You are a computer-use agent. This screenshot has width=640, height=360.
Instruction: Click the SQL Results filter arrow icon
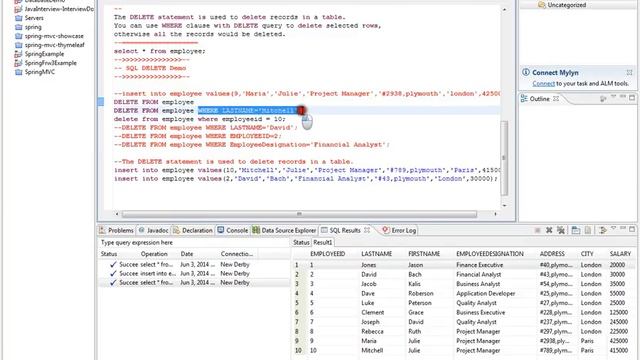pos(602,230)
